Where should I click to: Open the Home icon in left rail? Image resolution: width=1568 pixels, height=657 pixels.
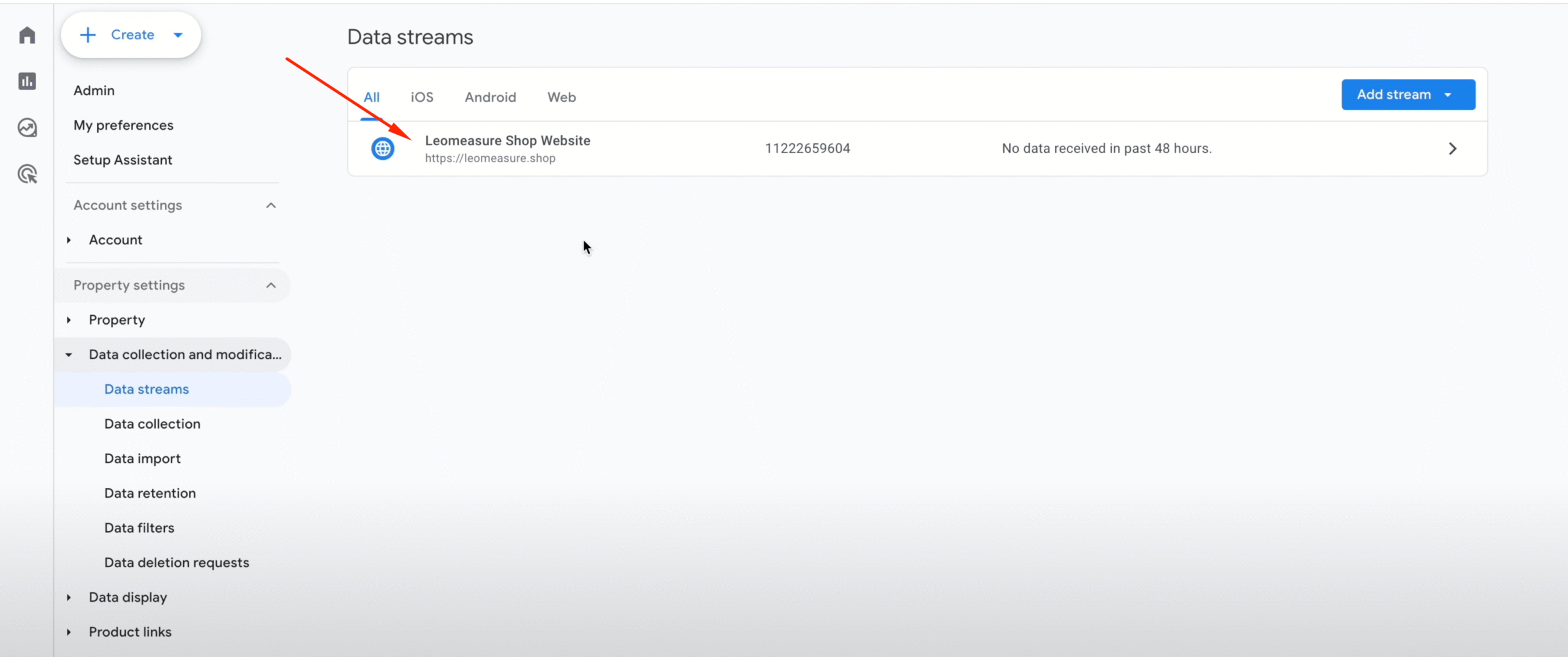[x=27, y=35]
